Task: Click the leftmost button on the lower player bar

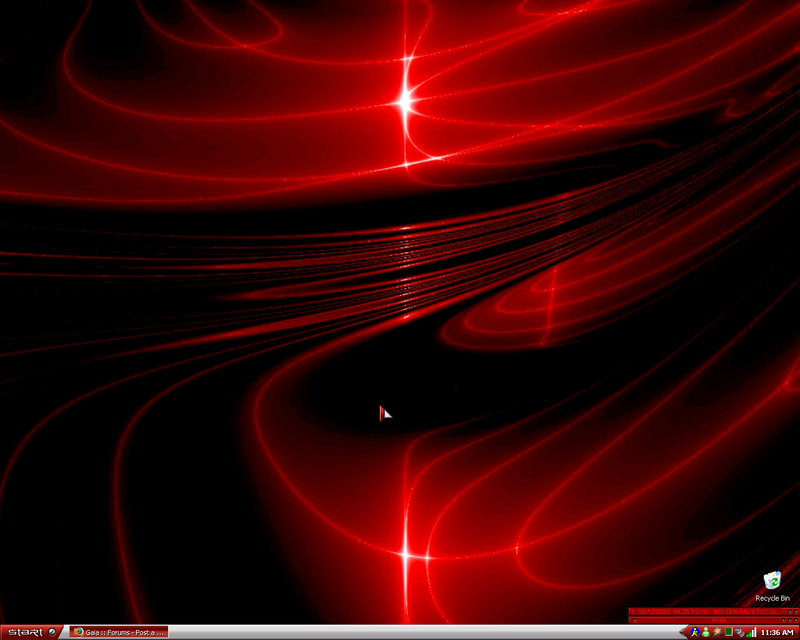Action: (635, 620)
